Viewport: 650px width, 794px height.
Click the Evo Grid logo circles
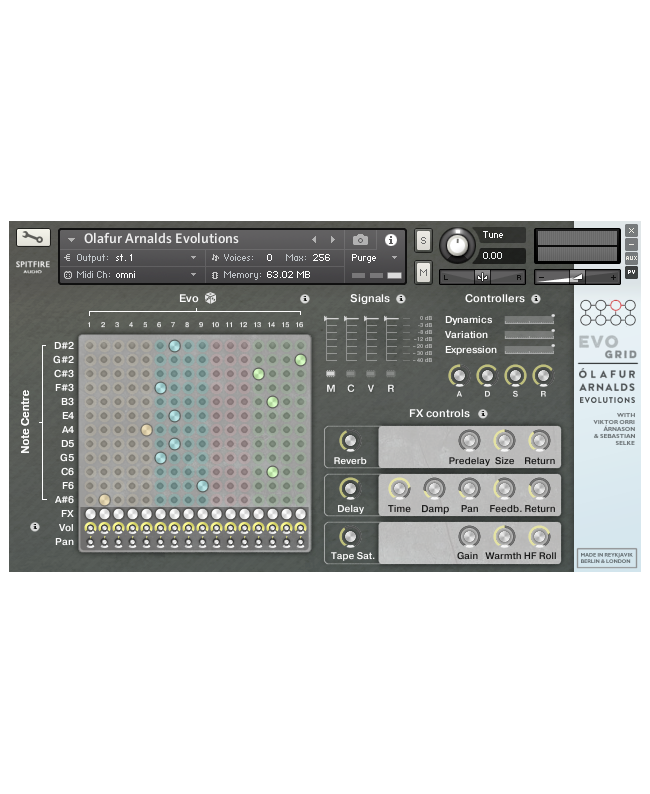(607, 312)
